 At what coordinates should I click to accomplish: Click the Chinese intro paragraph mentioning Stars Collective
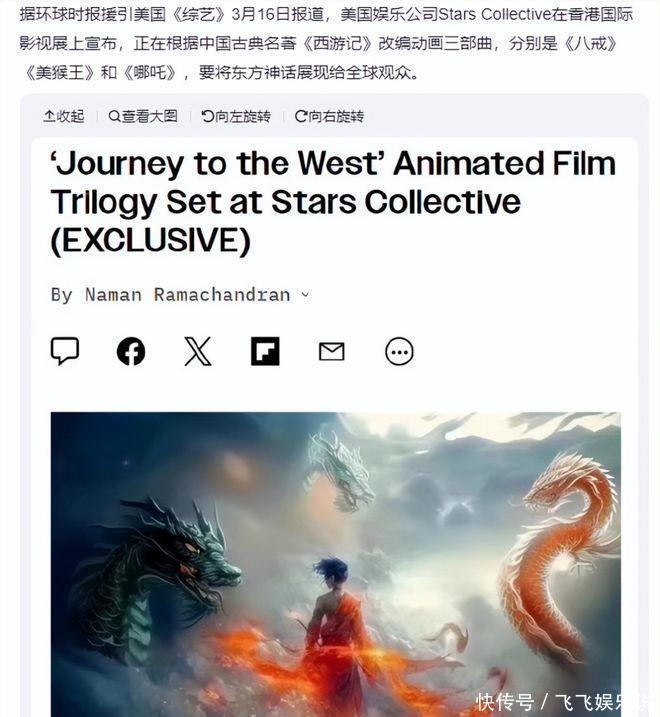coord(327,43)
